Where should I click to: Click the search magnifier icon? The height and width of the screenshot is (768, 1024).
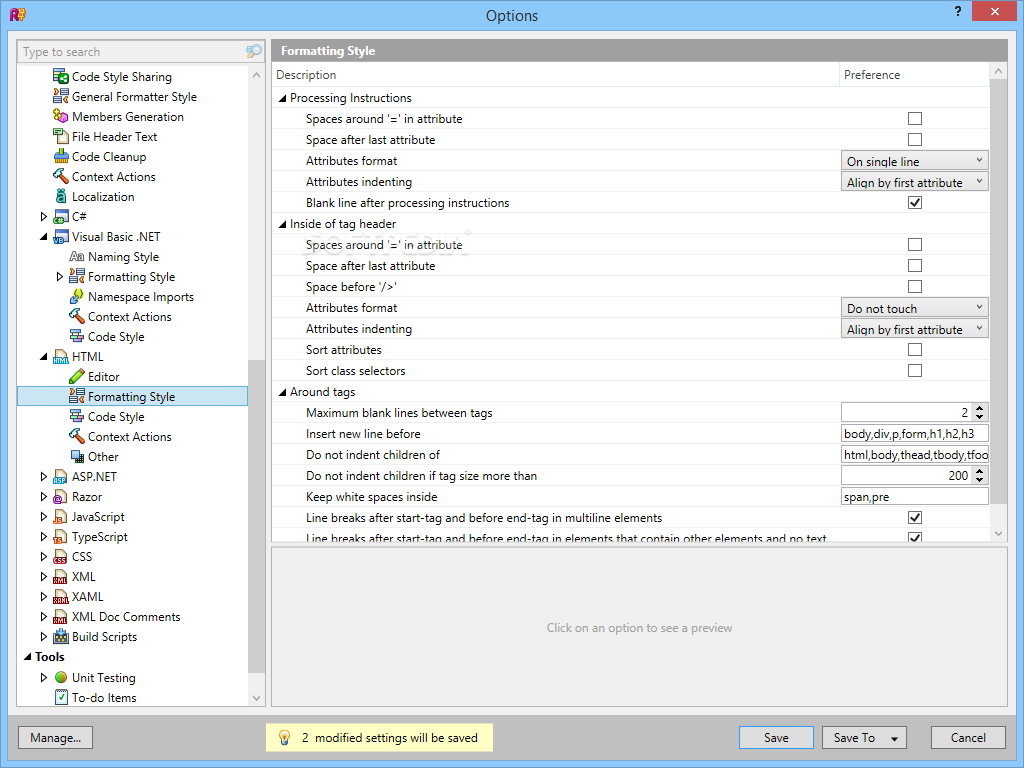(253, 51)
